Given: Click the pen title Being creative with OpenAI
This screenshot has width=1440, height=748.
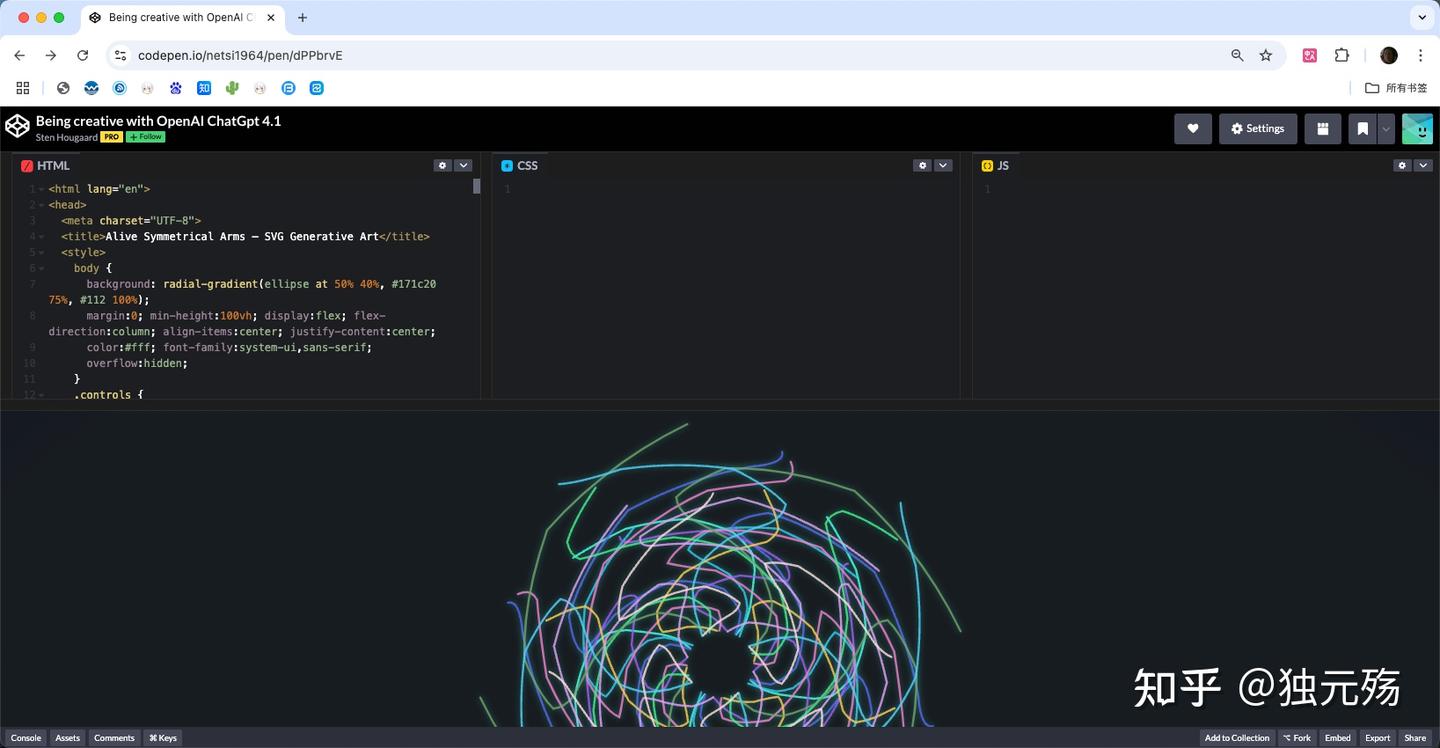Looking at the screenshot, I should [158, 121].
